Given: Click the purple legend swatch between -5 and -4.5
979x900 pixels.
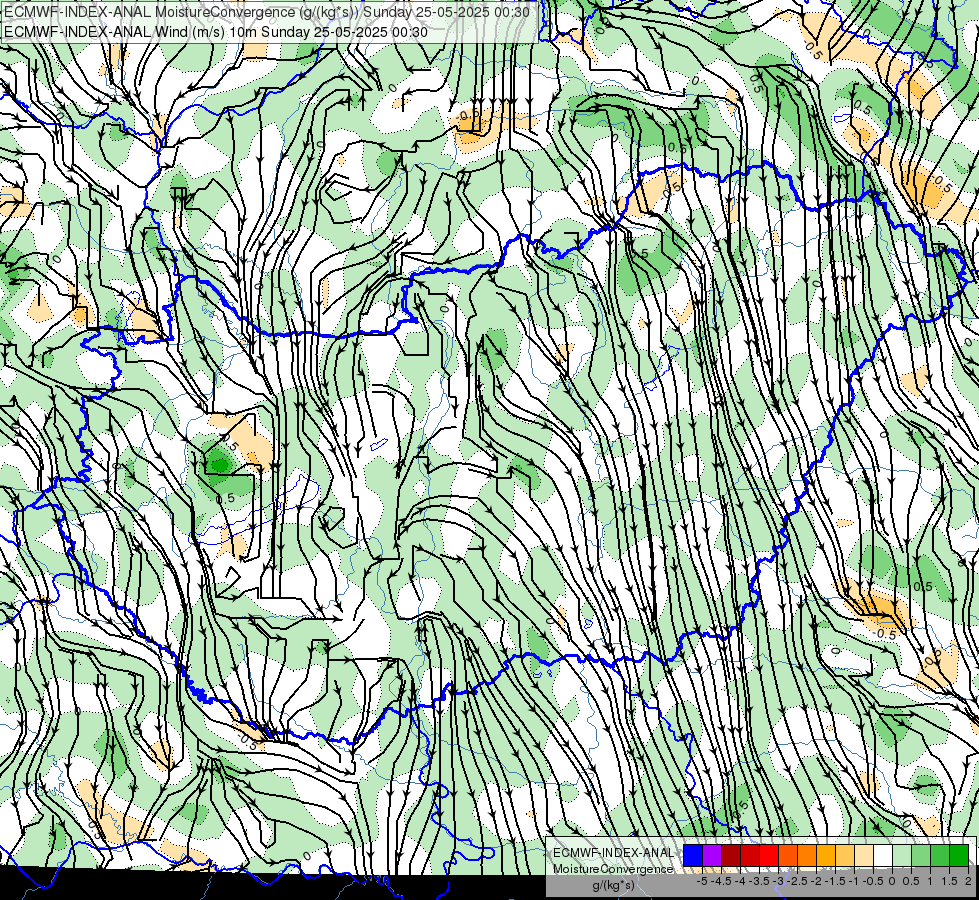Looking at the screenshot, I should pos(712,855).
